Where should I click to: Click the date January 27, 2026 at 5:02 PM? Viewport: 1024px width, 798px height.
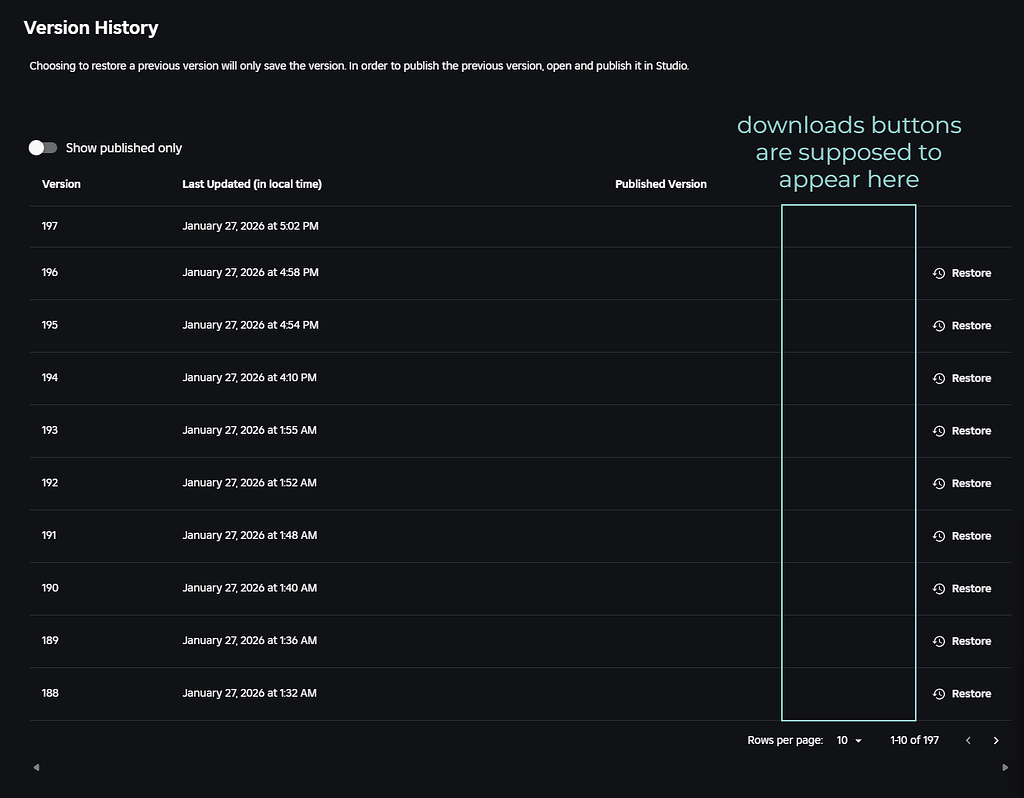pyautogui.click(x=250, y=226)
